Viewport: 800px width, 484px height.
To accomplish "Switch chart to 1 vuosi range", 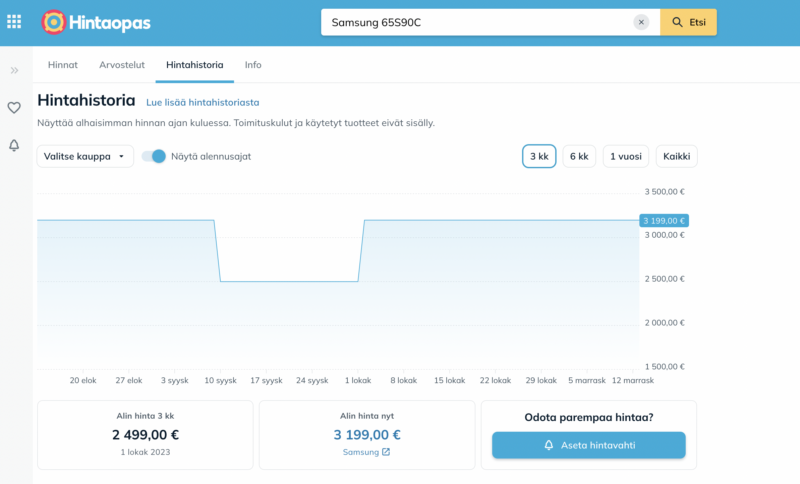I will (625, 156).
